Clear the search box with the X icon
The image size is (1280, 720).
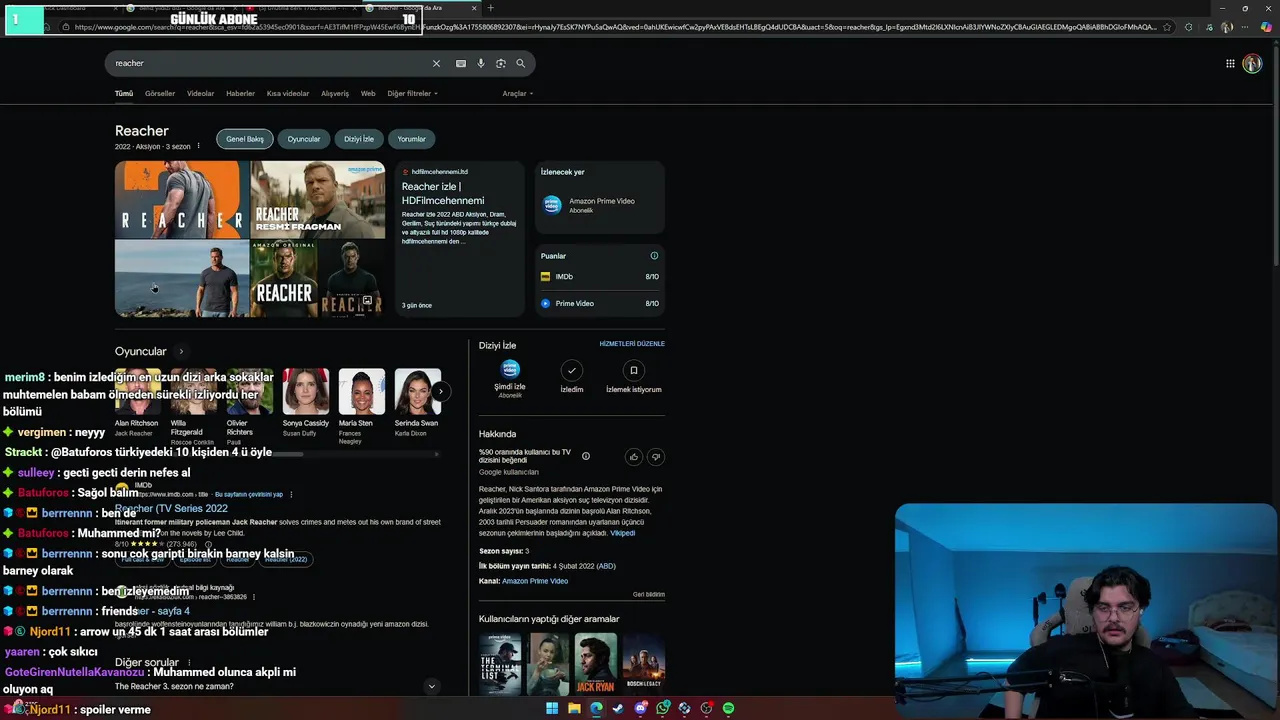tap(436, 63)
